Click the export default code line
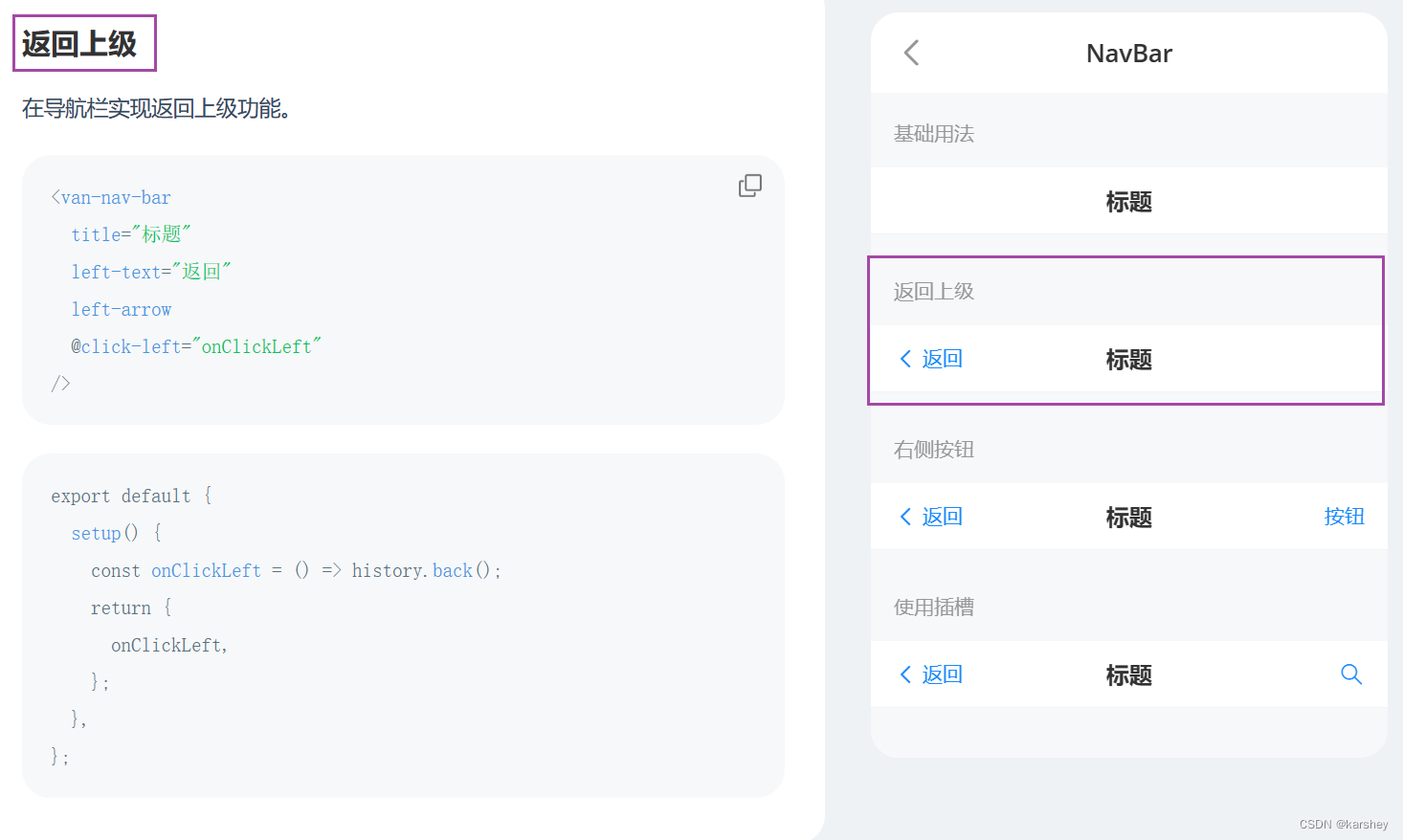 point(131,496)
